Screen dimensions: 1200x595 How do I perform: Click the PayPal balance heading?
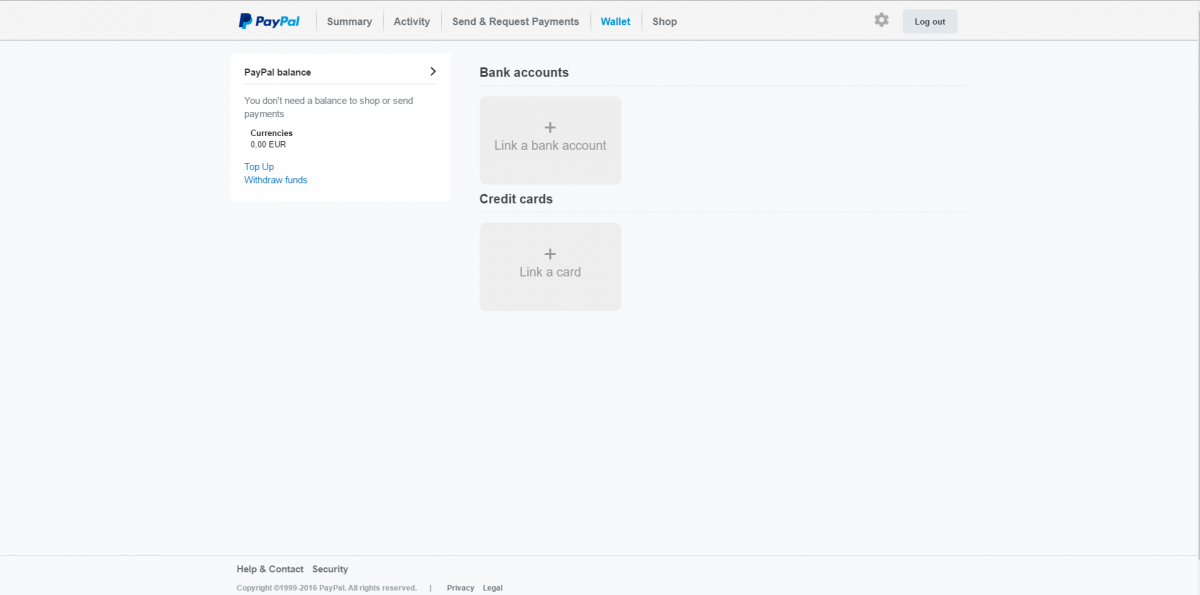[x=277, y=72]
